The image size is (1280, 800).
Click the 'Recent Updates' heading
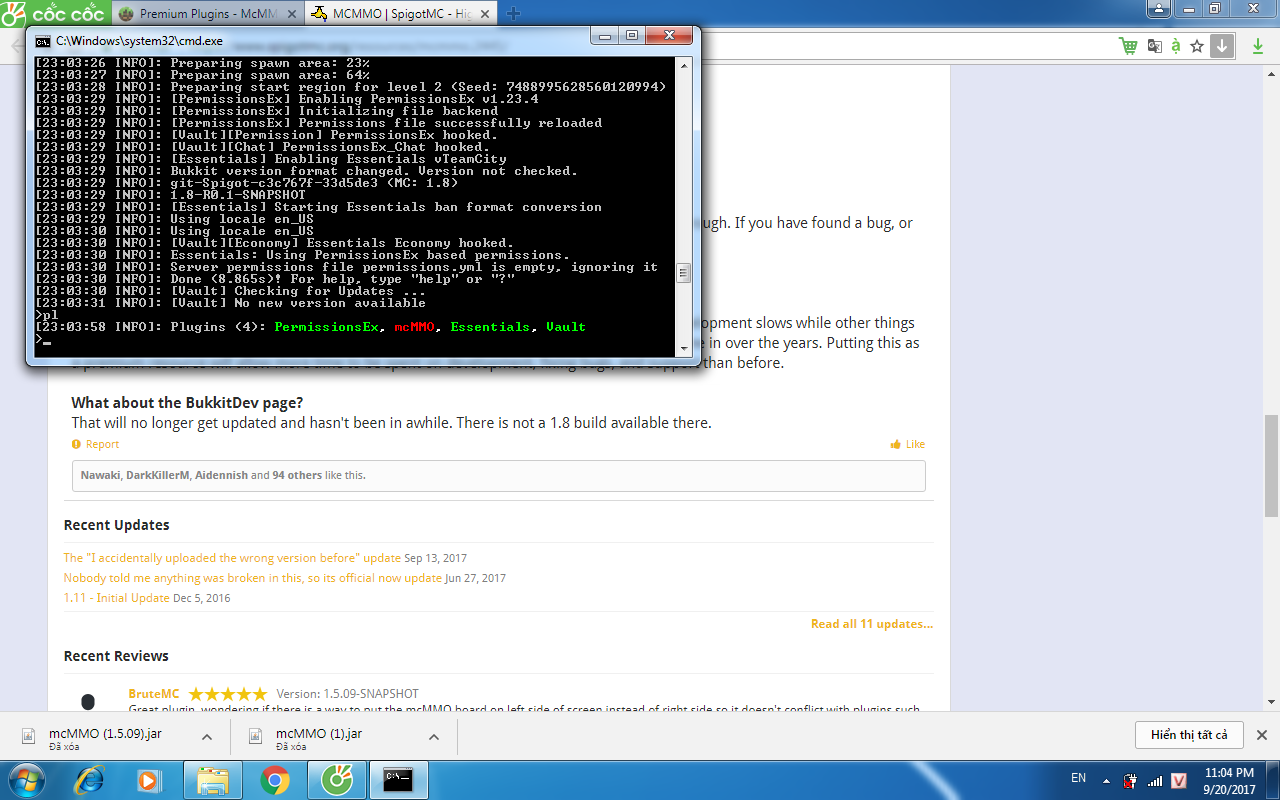pyautogui.click(x=117, y=525)
